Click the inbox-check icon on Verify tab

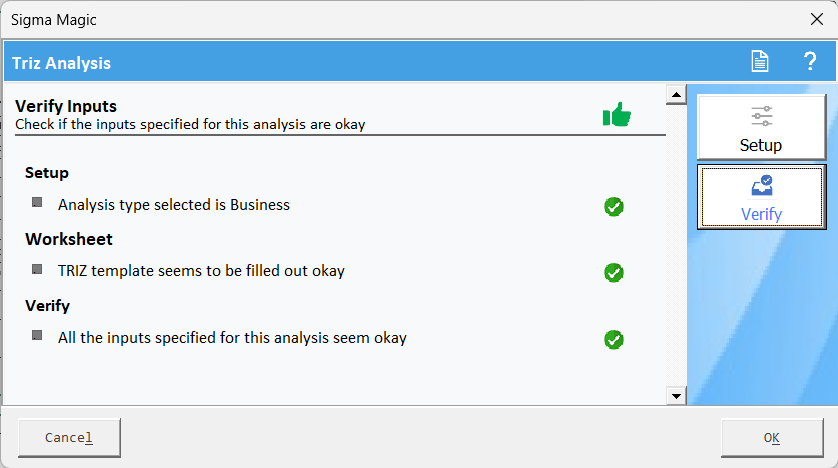[762, 185]
